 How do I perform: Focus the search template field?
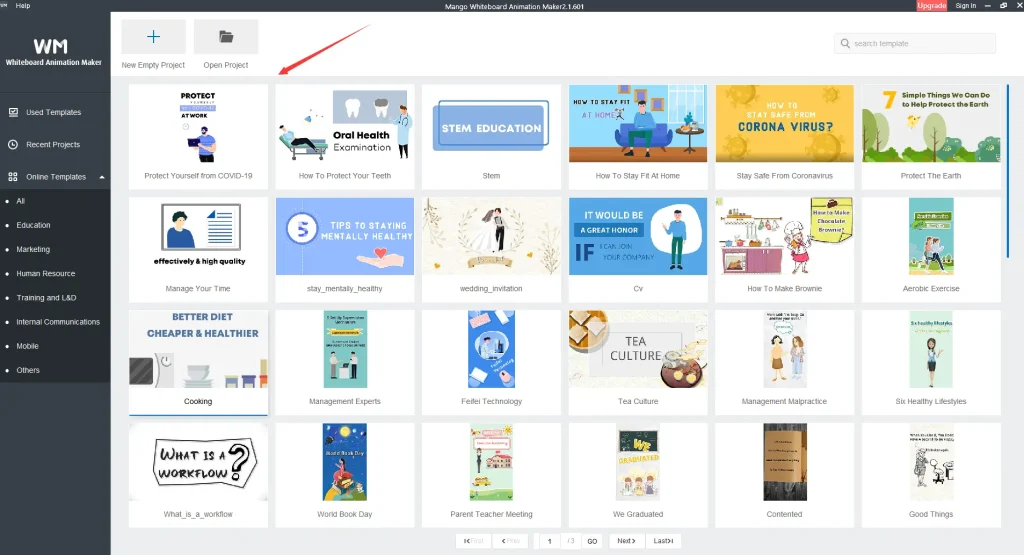[x=920, y=44]
